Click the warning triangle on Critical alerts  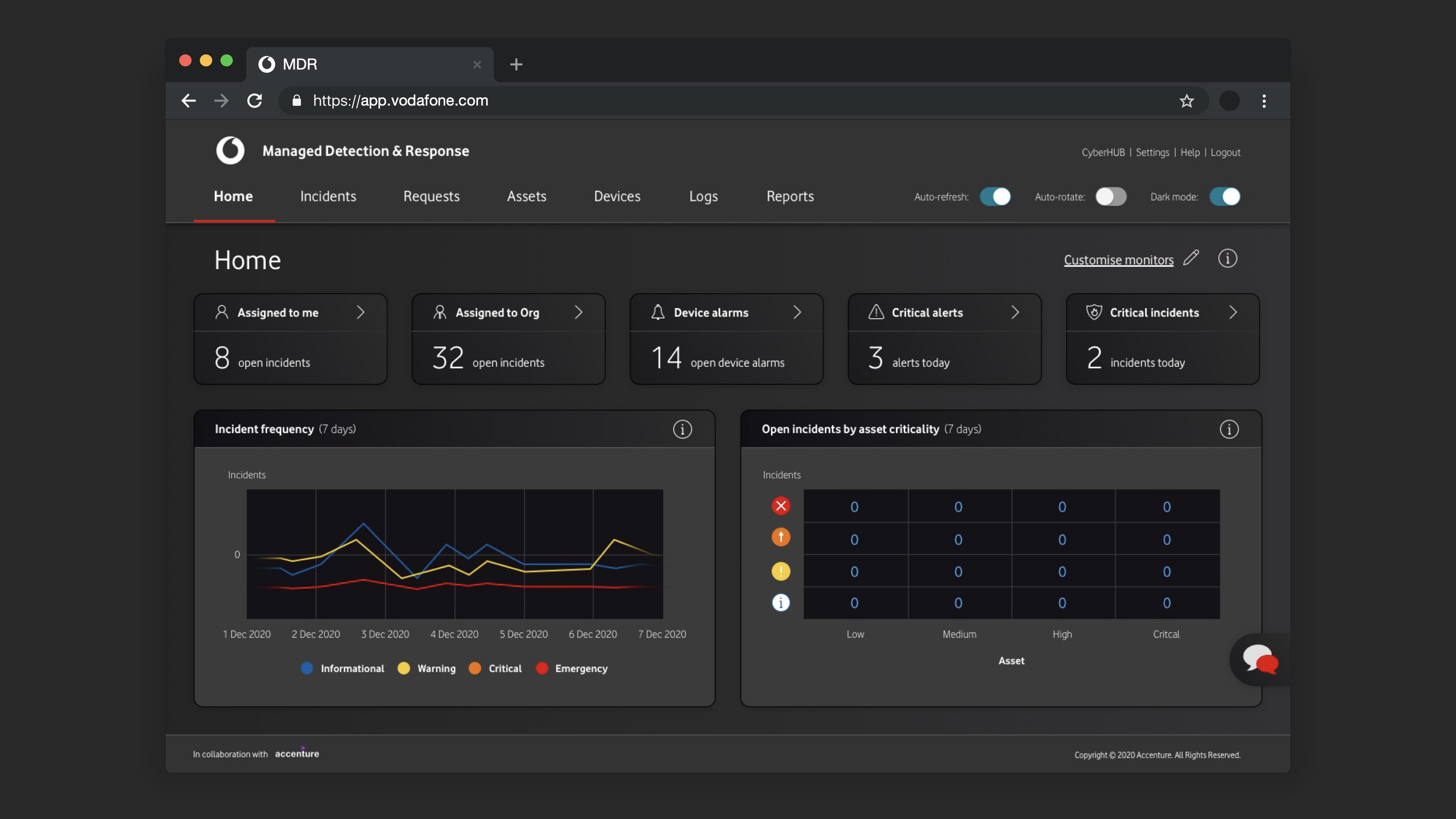point(876,312)
